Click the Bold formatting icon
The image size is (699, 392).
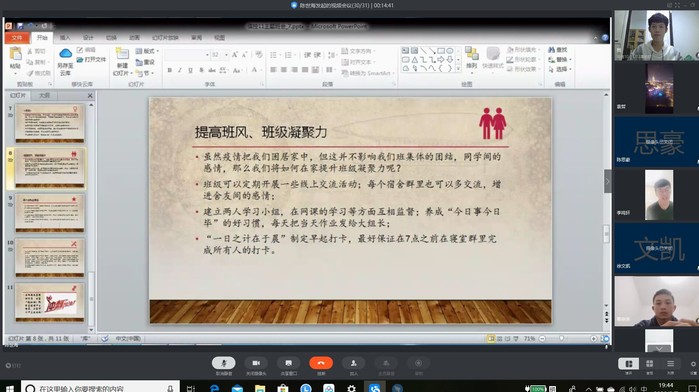[169, 70]
